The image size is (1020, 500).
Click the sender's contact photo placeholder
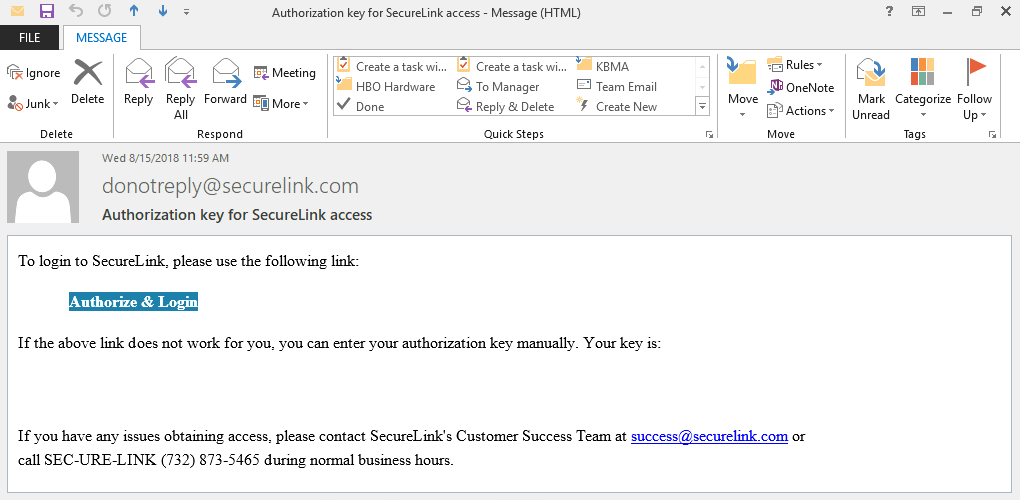point(43,187)
